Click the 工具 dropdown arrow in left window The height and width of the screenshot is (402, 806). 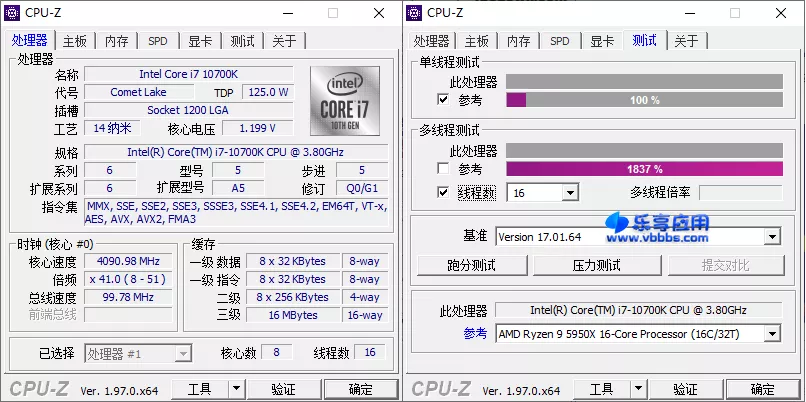click(236, 389)
